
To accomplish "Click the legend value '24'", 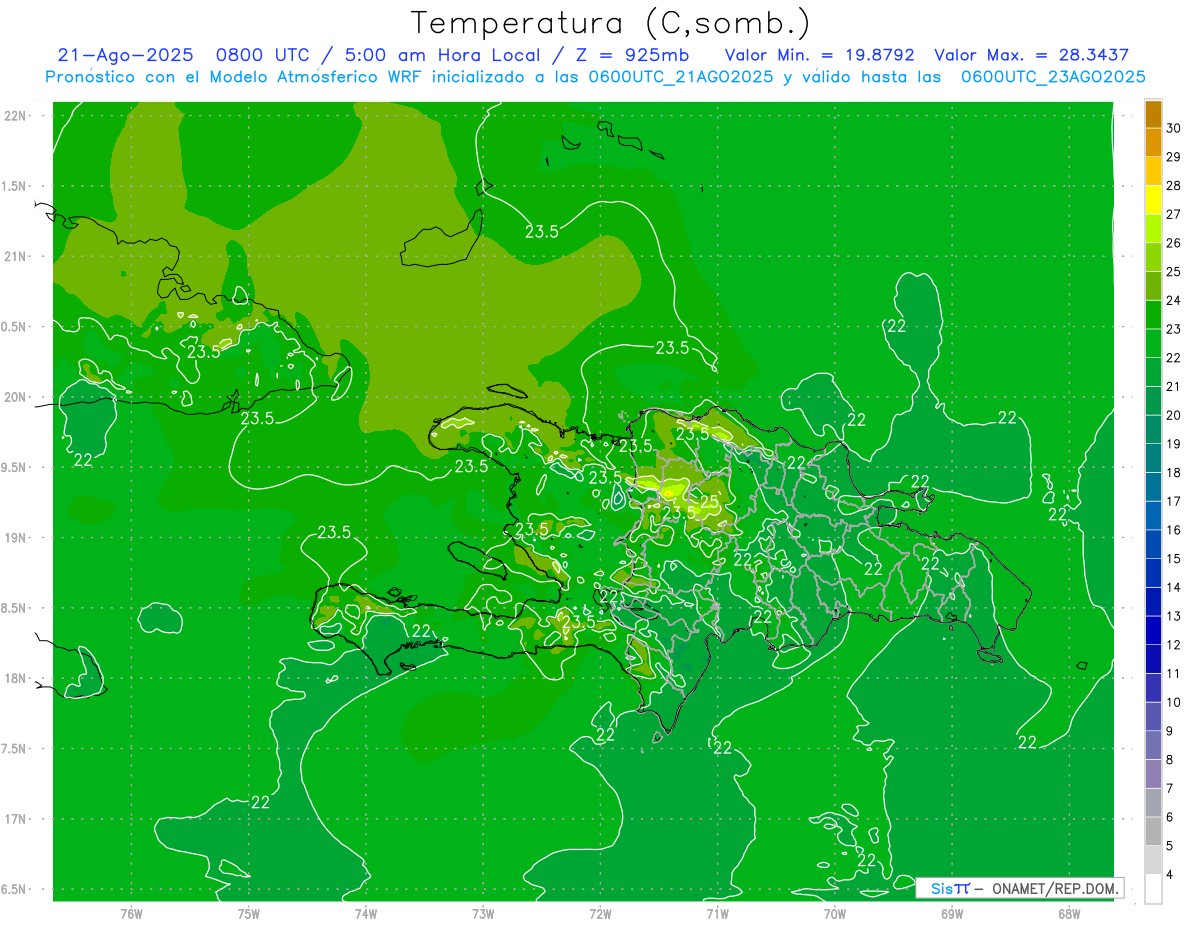I will pos(1174,300).
